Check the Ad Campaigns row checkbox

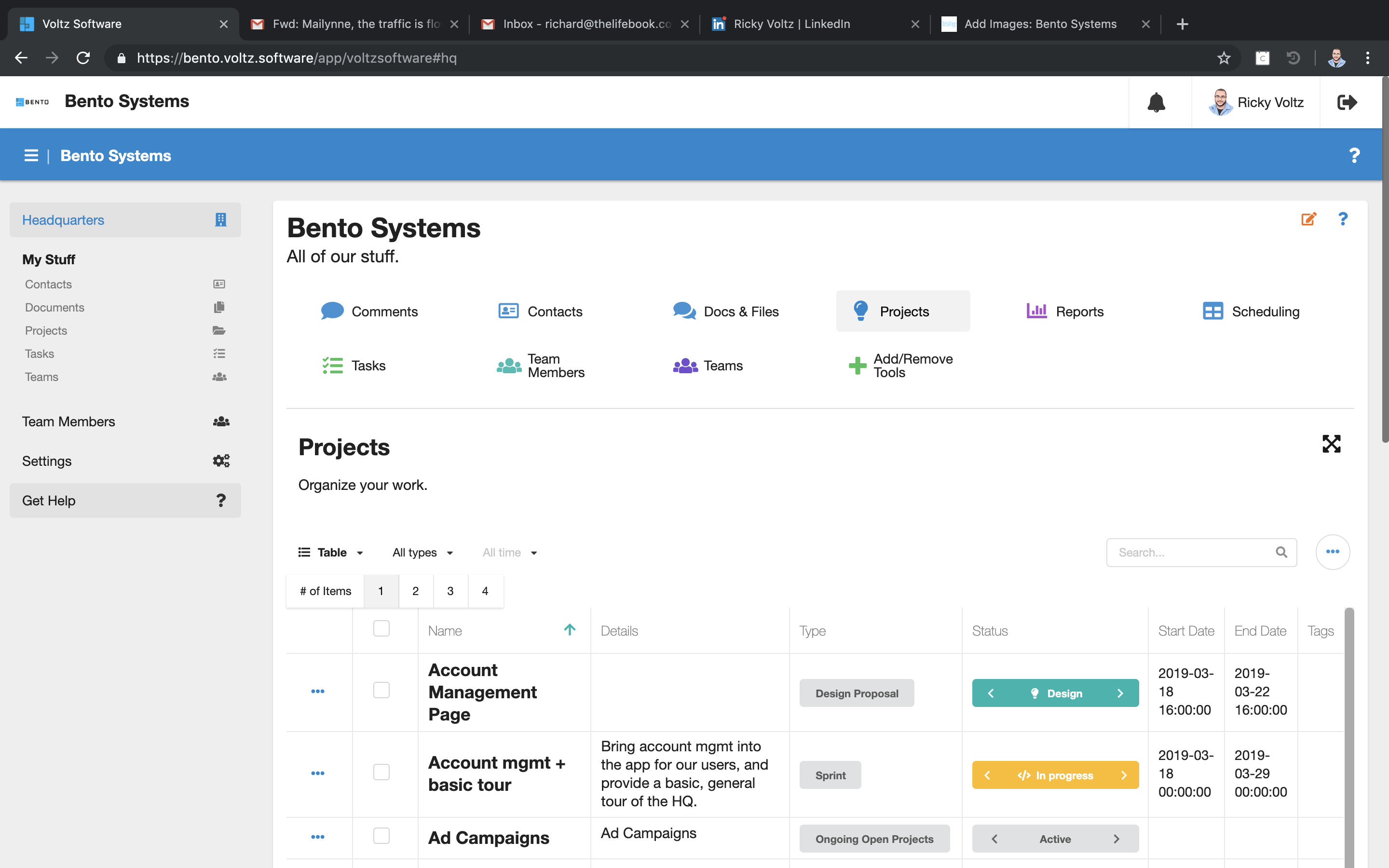381,836
